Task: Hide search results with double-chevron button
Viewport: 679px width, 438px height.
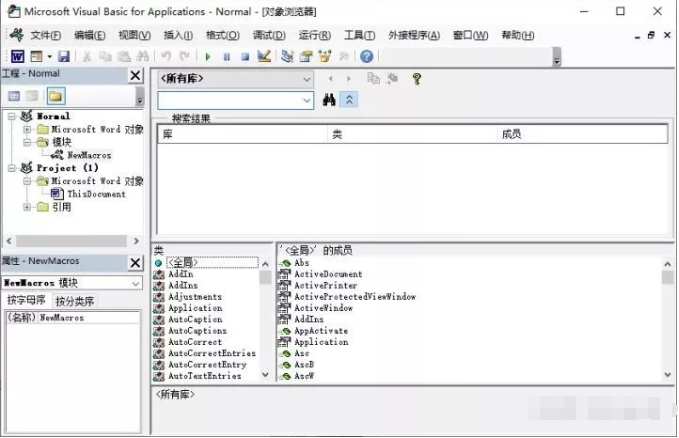Action: pos(349,100)
